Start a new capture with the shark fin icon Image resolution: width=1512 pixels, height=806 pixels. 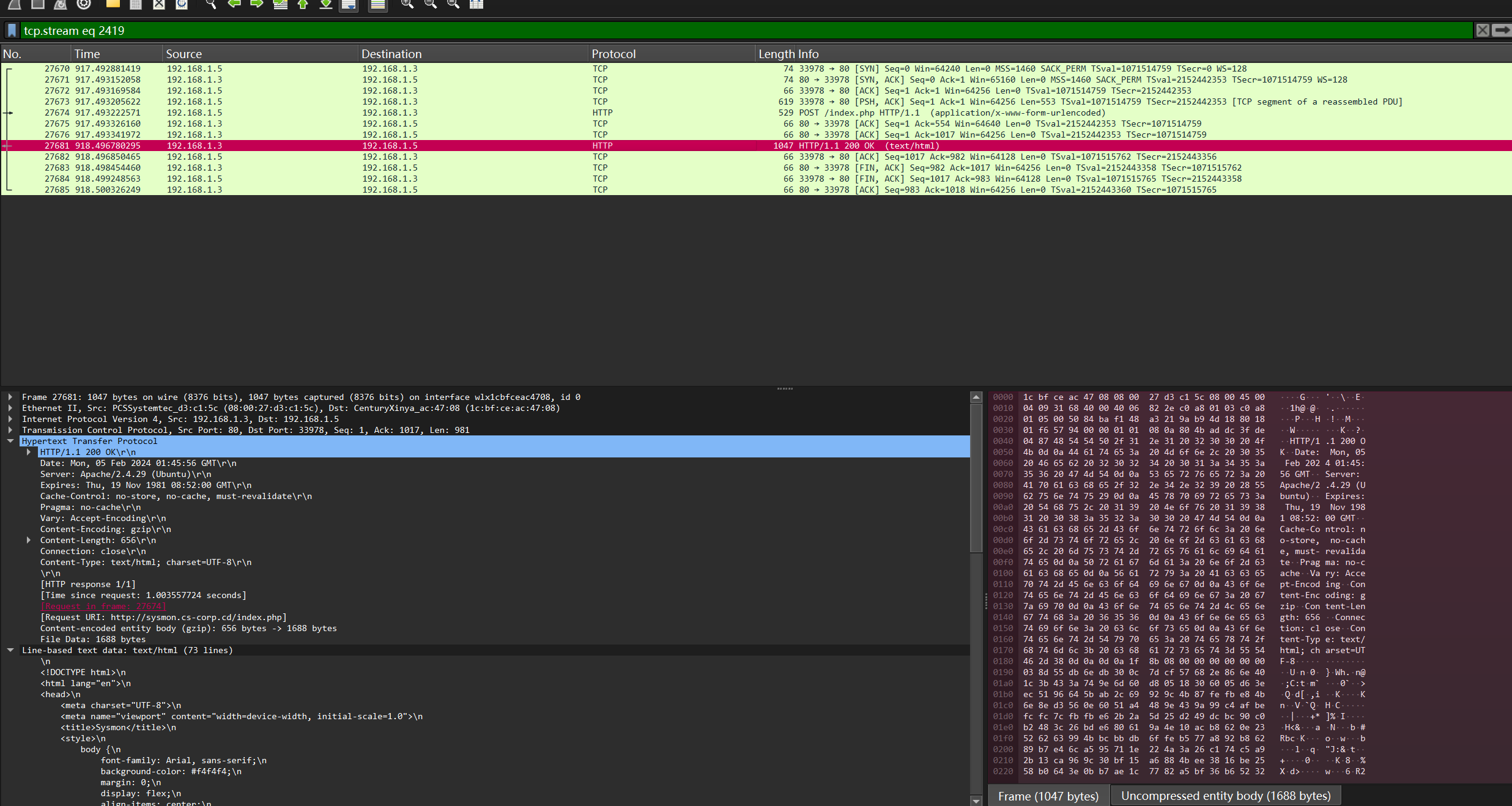tap(13, 4)
